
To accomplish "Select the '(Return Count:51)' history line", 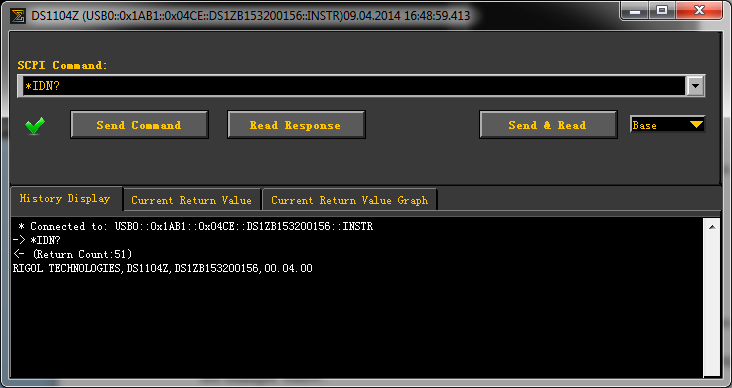I will tap(72, 254).
